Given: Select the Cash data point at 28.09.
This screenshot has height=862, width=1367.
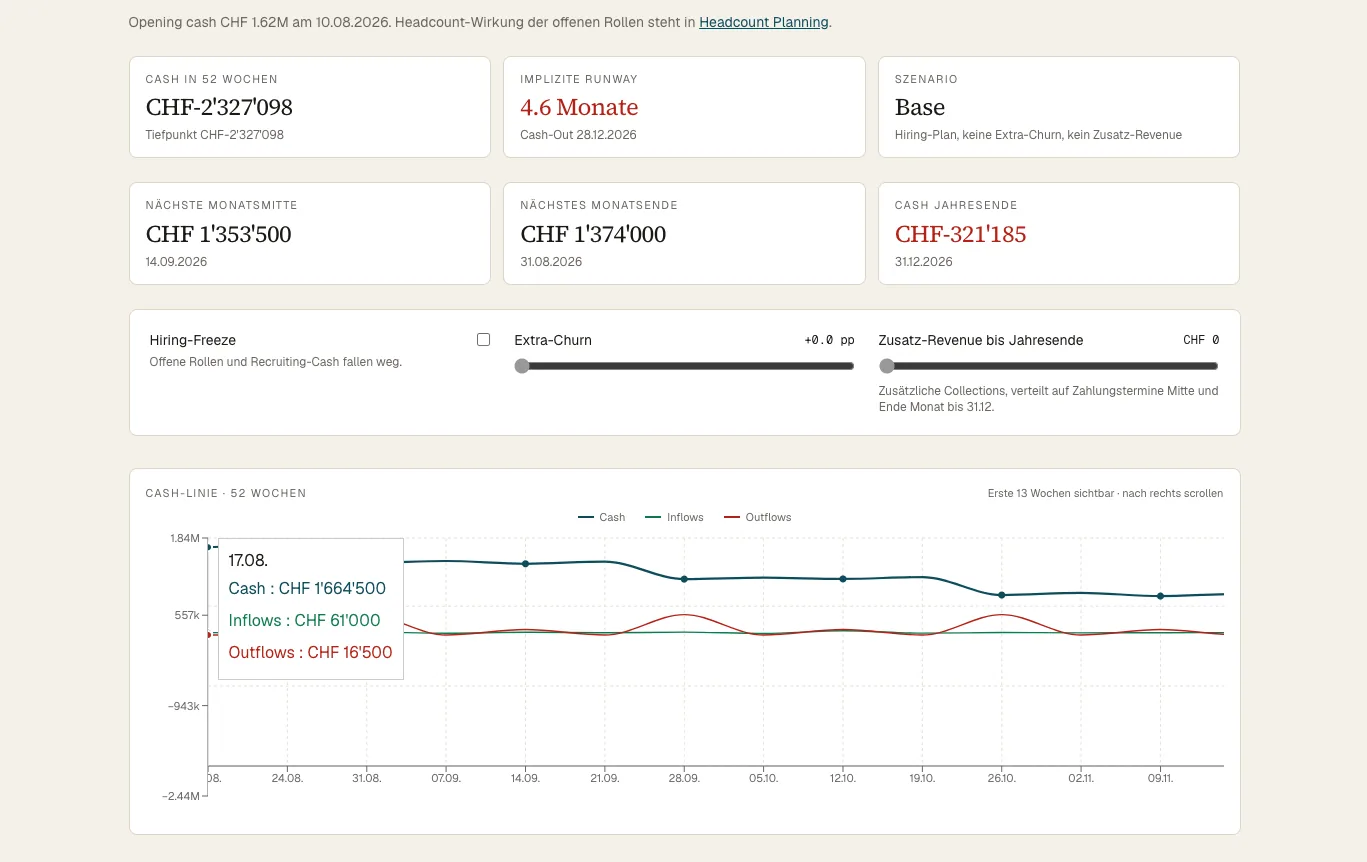Looking at the screenshot, I should [x=684, y=579].
